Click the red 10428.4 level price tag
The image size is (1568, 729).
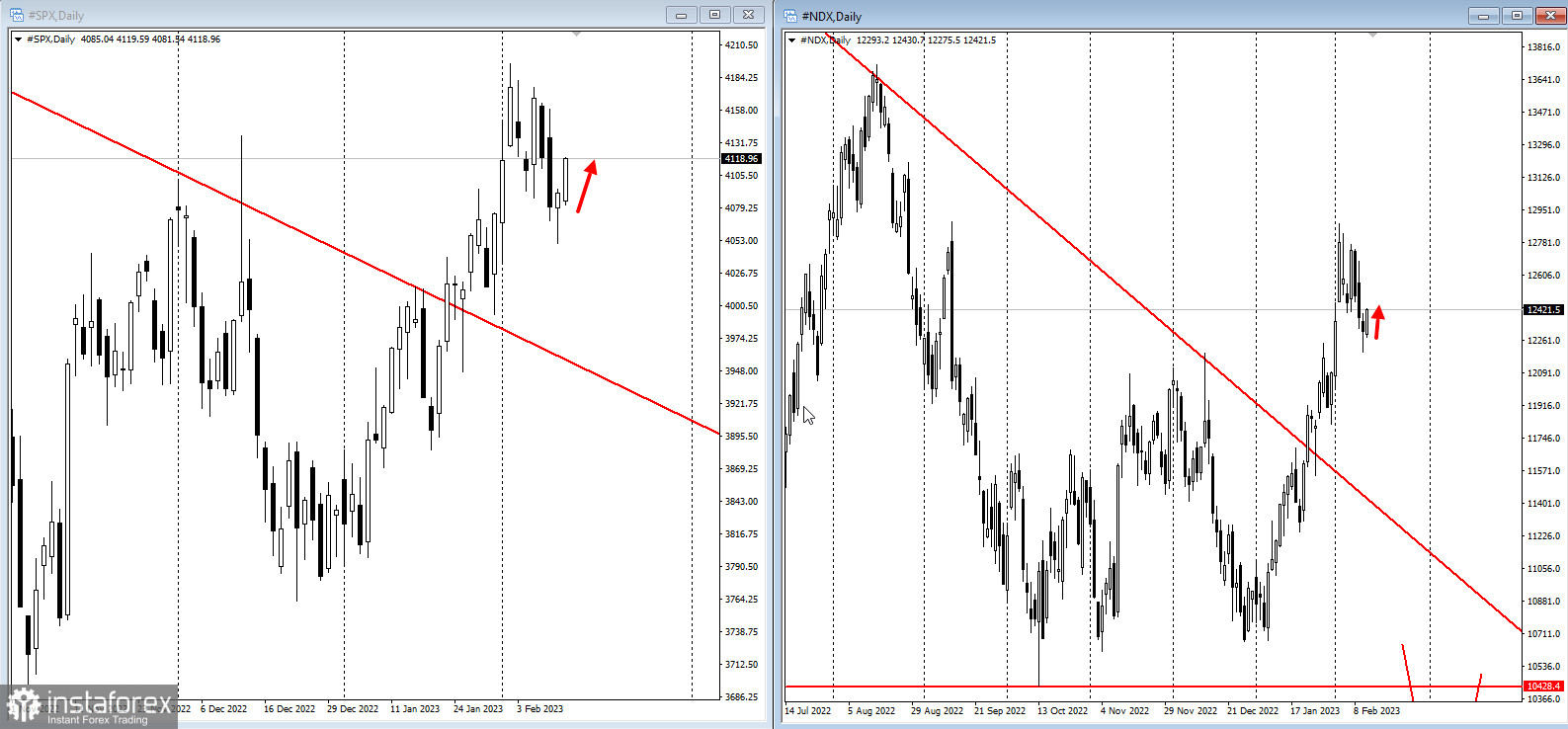click(1543, 686)
